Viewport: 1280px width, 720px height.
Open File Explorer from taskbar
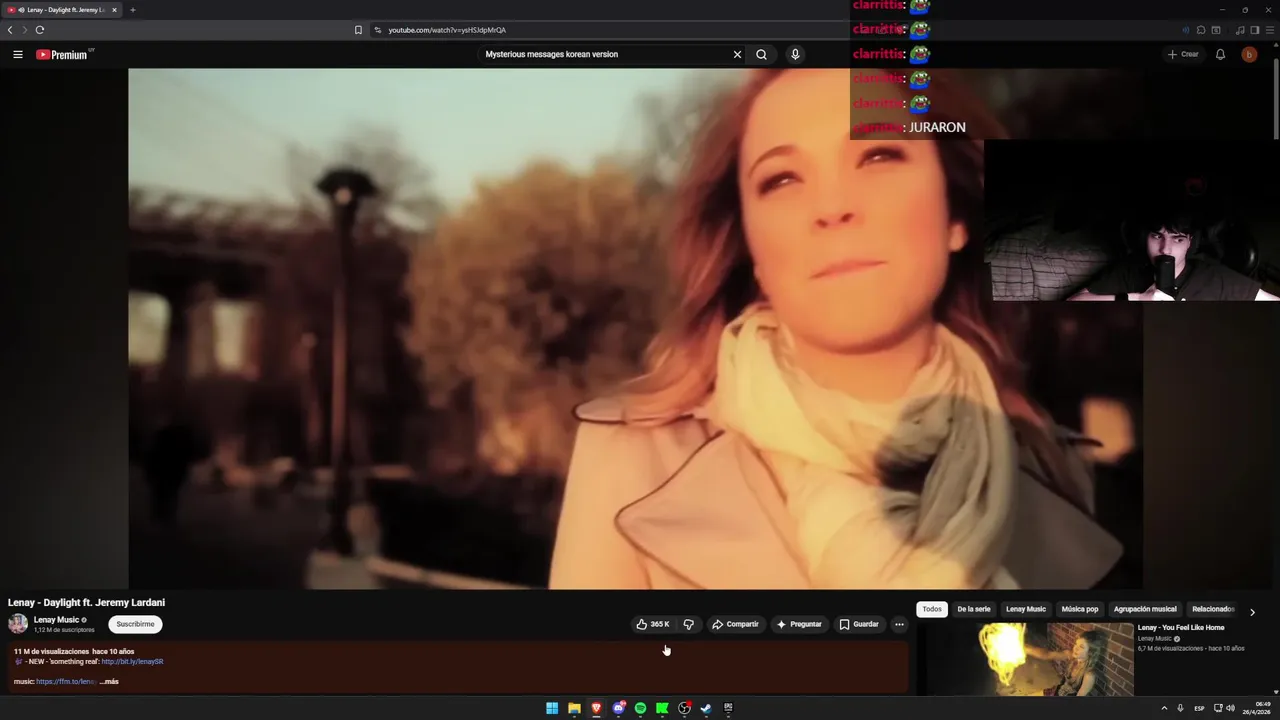(574, 708)
